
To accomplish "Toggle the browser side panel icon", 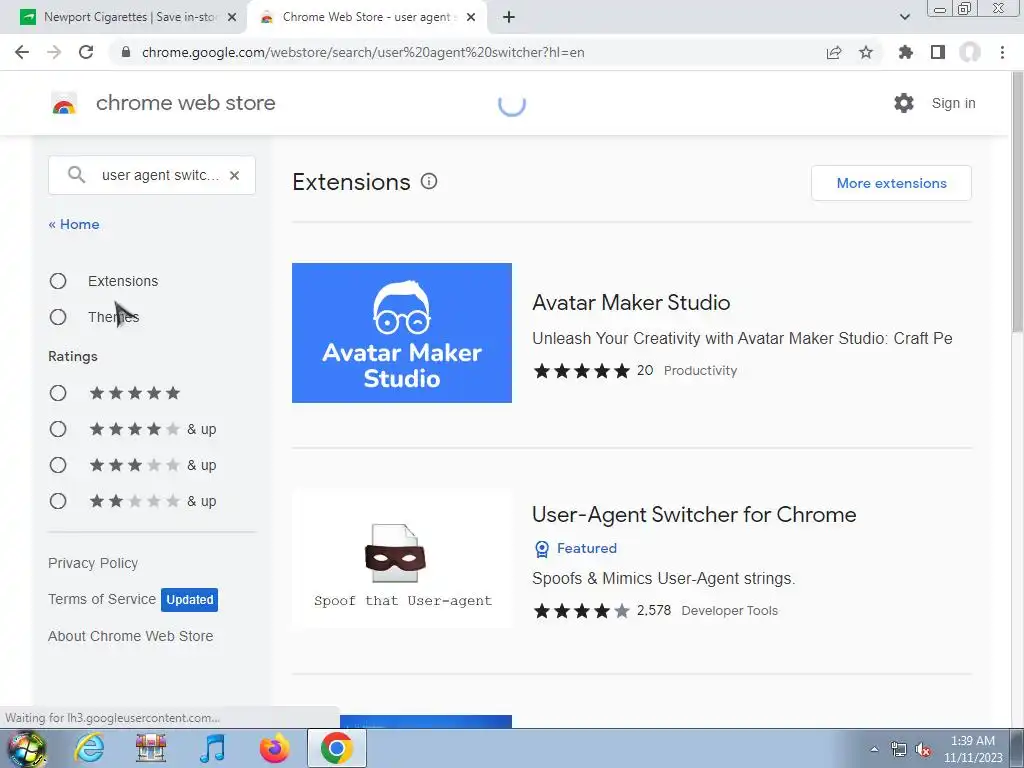I will coord(938,52).
